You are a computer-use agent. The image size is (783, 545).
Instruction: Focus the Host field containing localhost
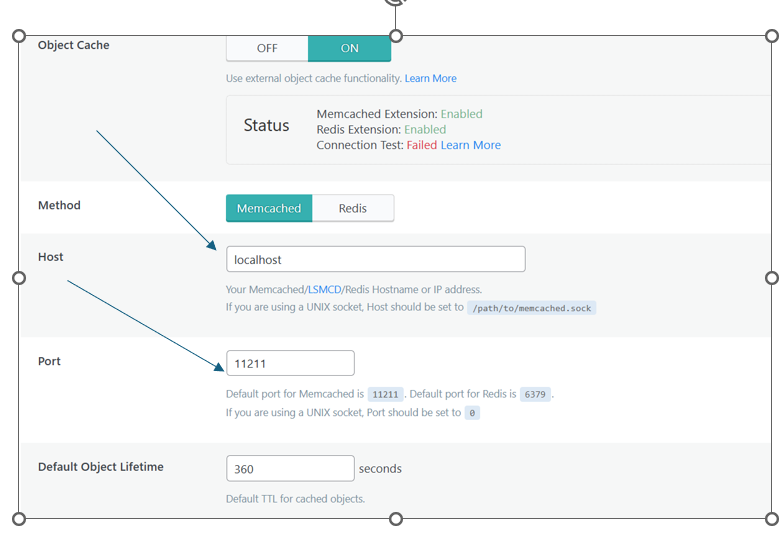tap(376, 259)
